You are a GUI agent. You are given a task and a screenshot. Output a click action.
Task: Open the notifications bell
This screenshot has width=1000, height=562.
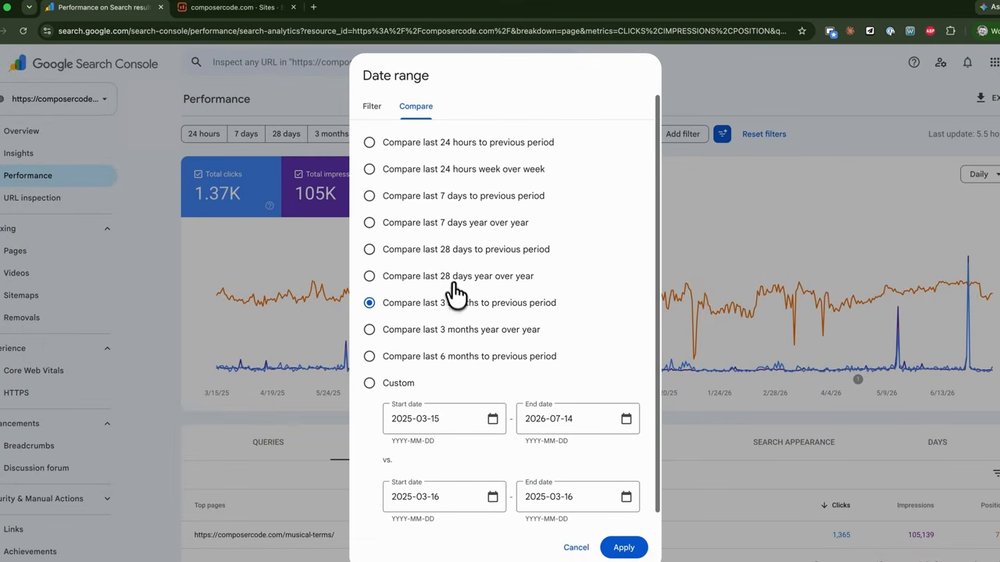click(x=967, y=62)
